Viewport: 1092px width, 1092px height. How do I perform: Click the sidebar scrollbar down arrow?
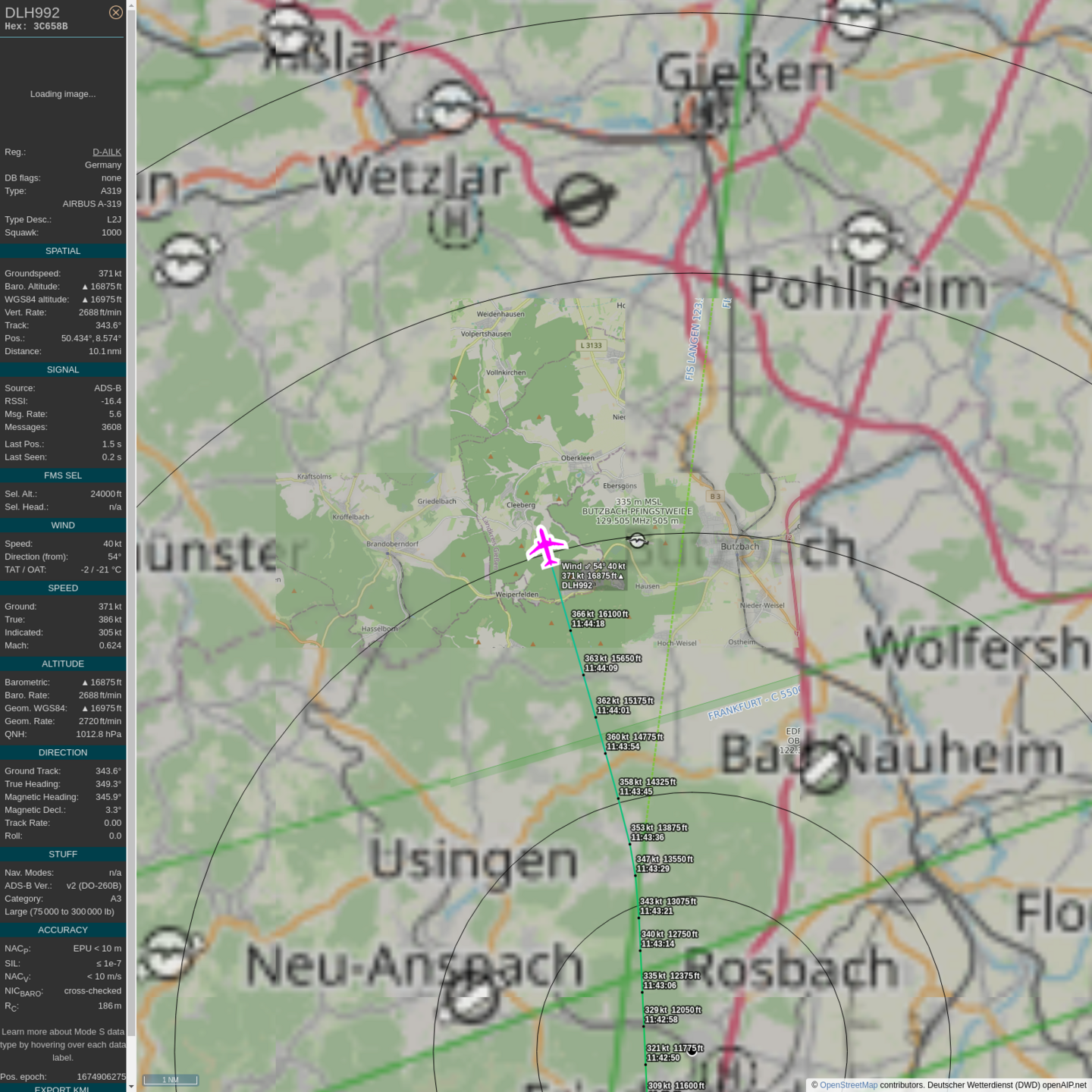click(131, 1087)
